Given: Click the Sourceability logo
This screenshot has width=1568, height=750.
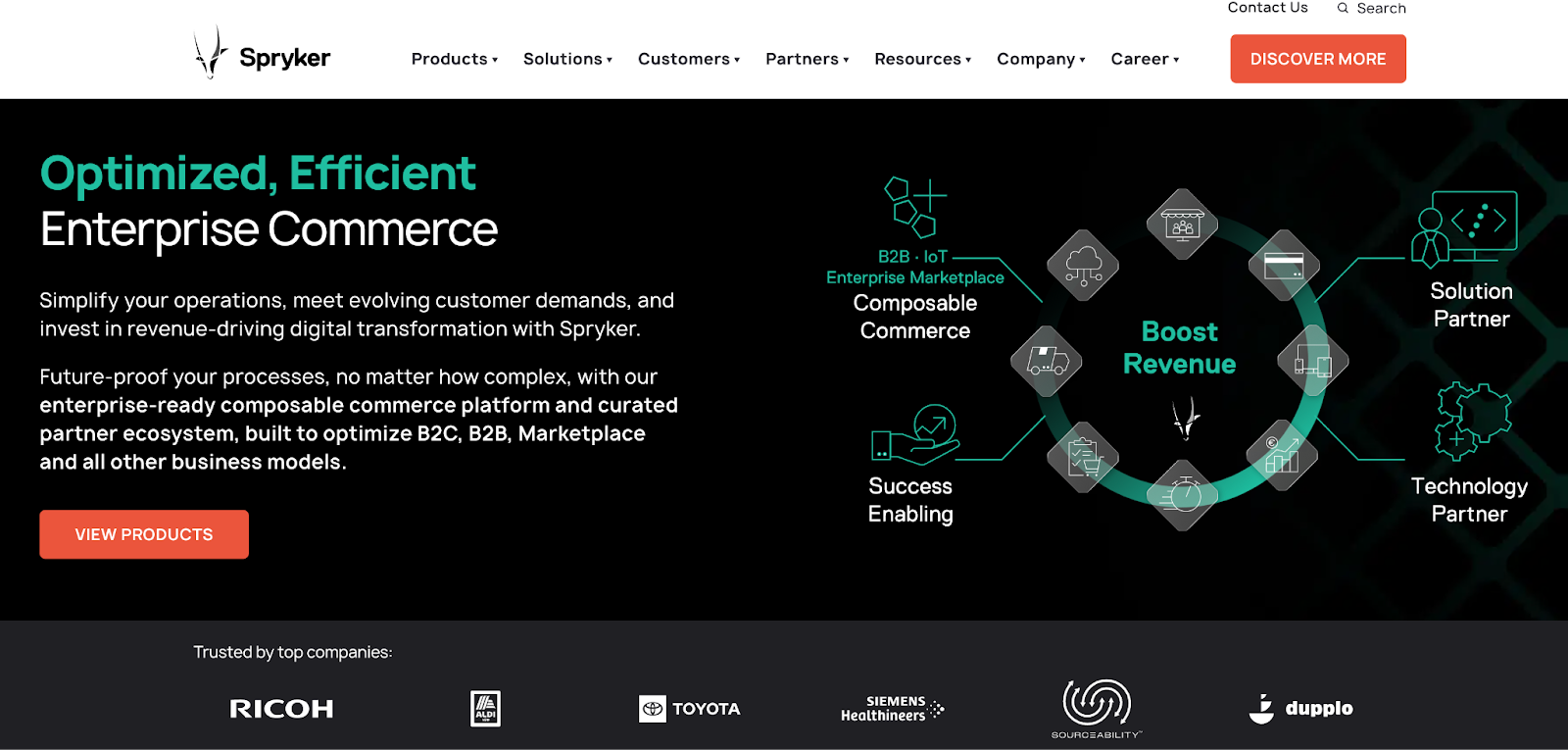Looking at the screenshot, I should [1097, 709].
